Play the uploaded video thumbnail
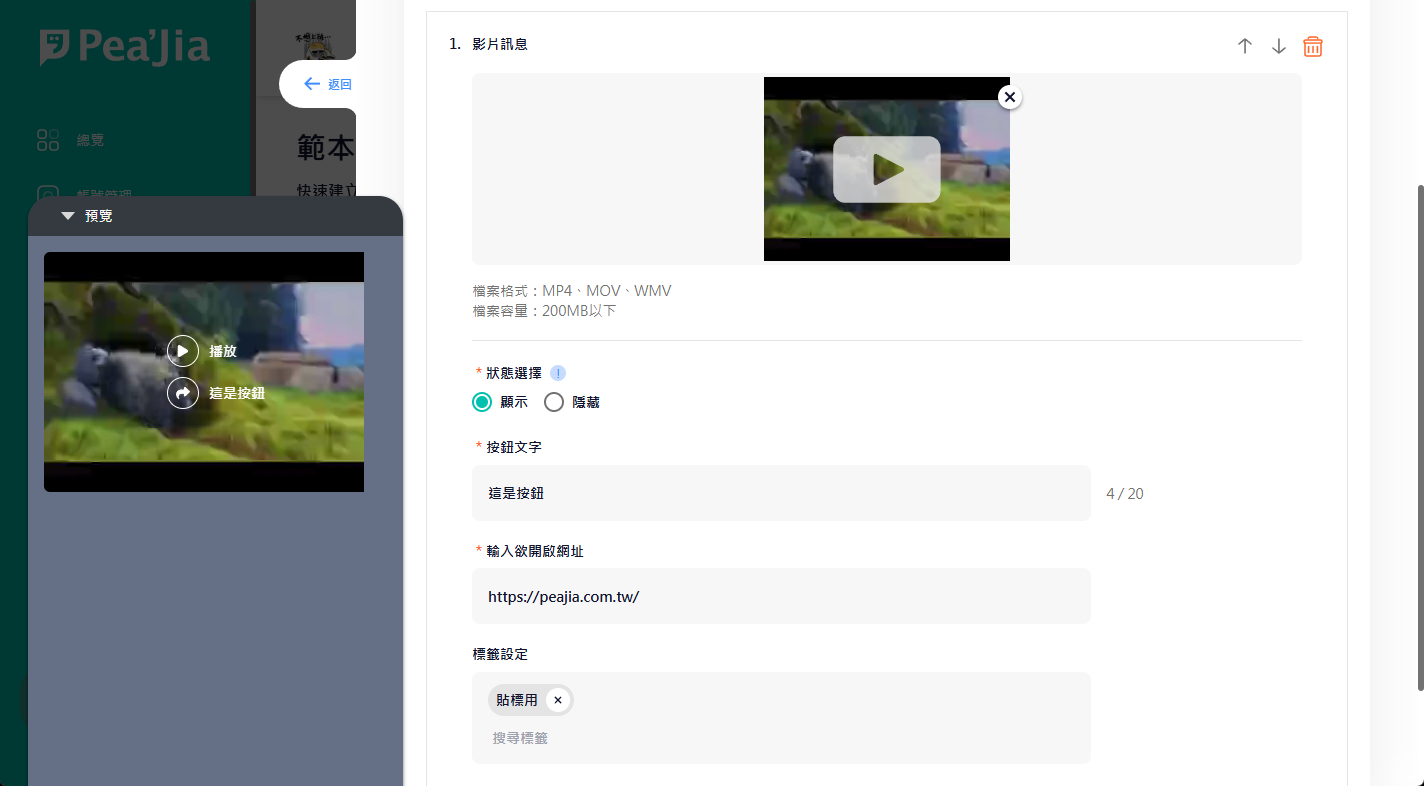 tap(886, 169)
